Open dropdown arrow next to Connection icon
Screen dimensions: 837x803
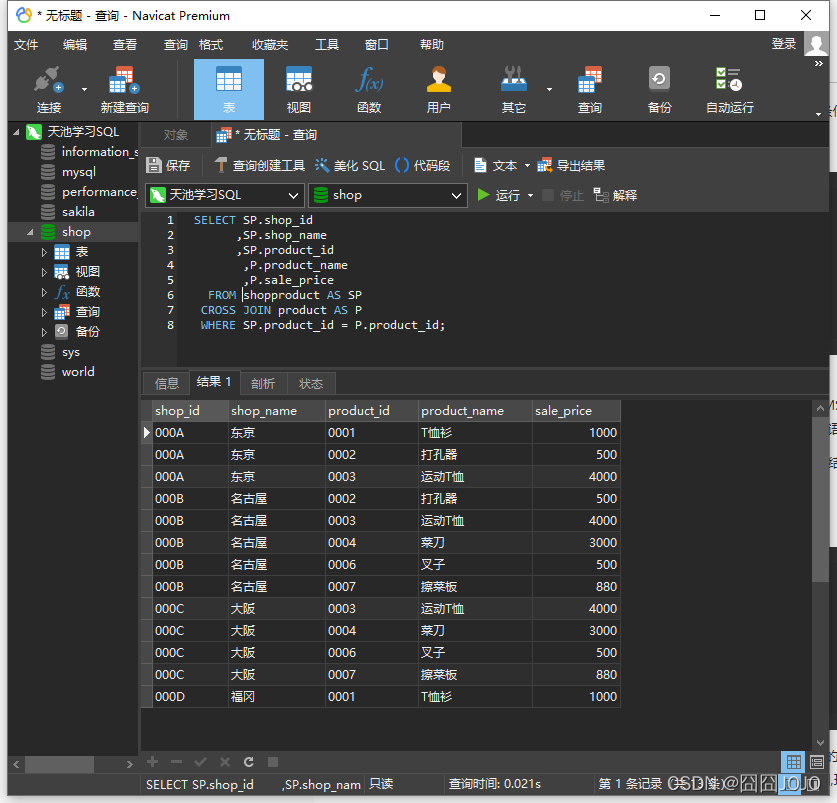coord(84,89)
